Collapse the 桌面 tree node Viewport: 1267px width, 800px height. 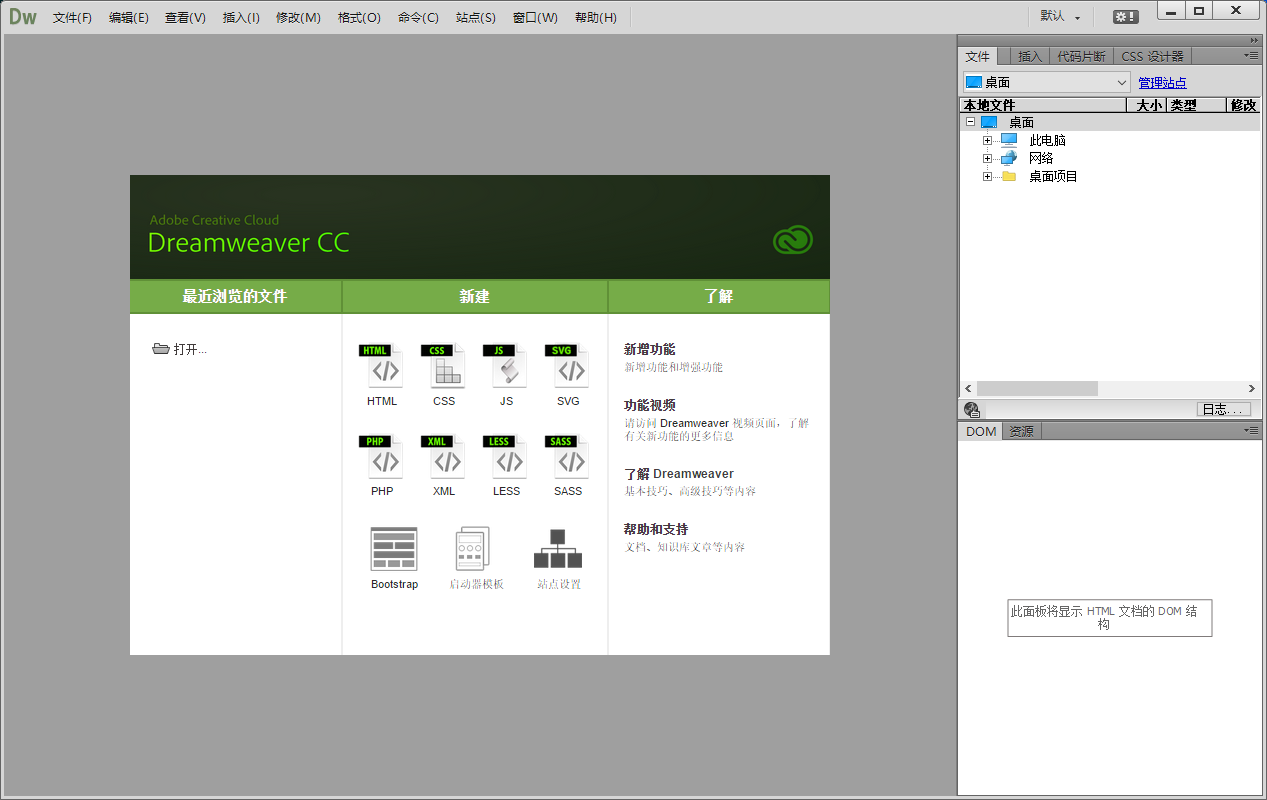coord(970,122)
